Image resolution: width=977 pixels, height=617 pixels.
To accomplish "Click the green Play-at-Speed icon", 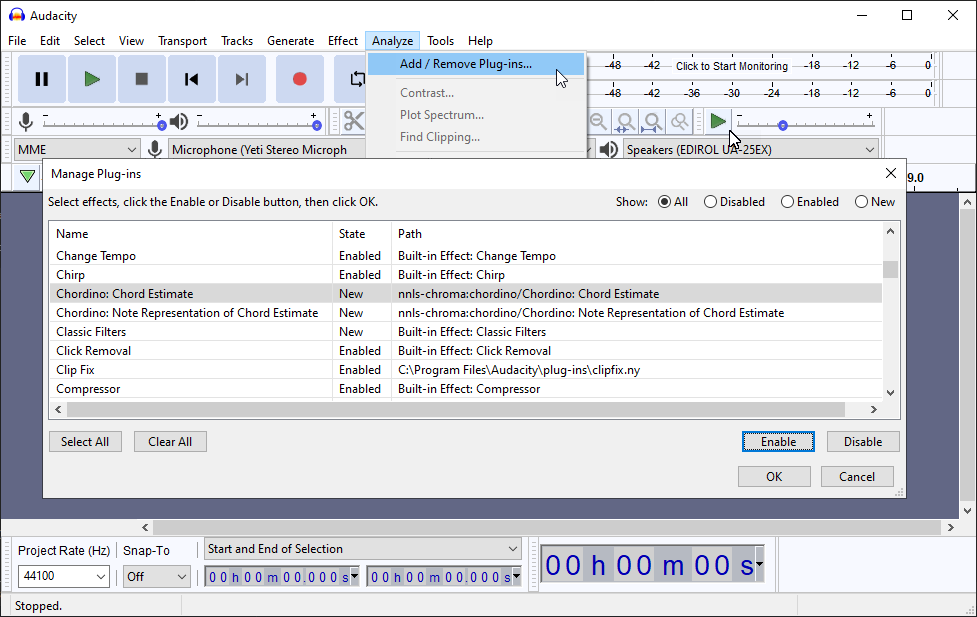I will click(x=717, y=120).
